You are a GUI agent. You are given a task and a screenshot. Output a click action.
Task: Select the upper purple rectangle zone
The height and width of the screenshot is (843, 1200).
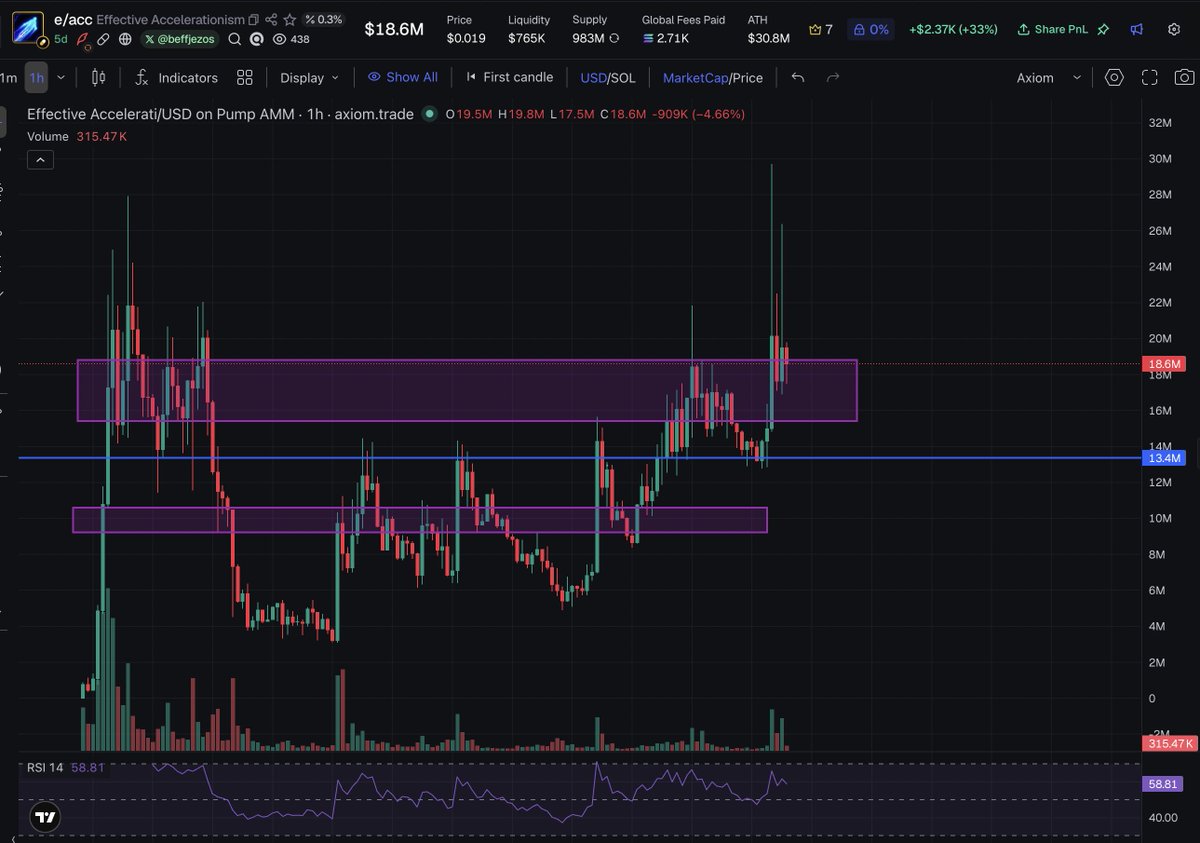[467, 390]
